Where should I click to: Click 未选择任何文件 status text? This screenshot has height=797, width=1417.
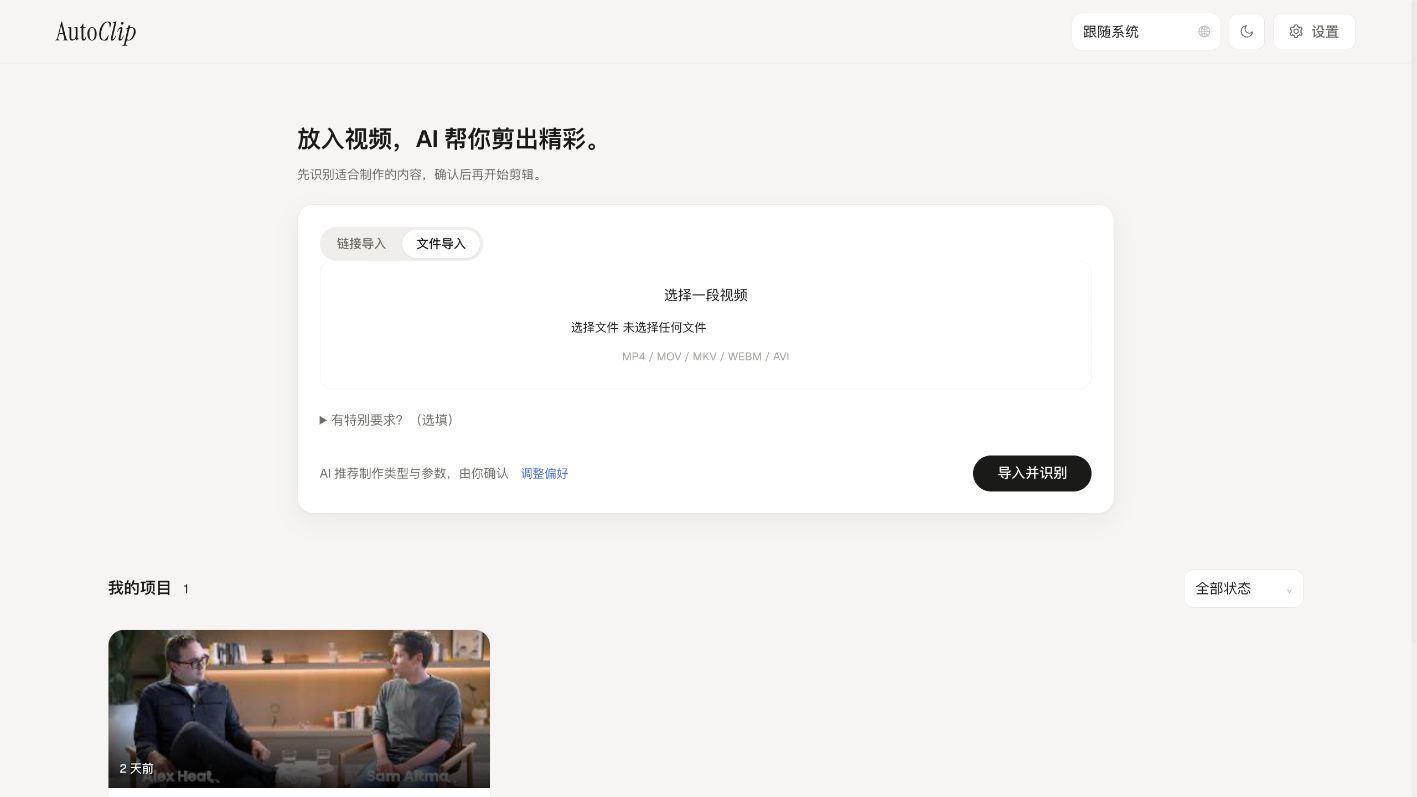pos(665,327)
